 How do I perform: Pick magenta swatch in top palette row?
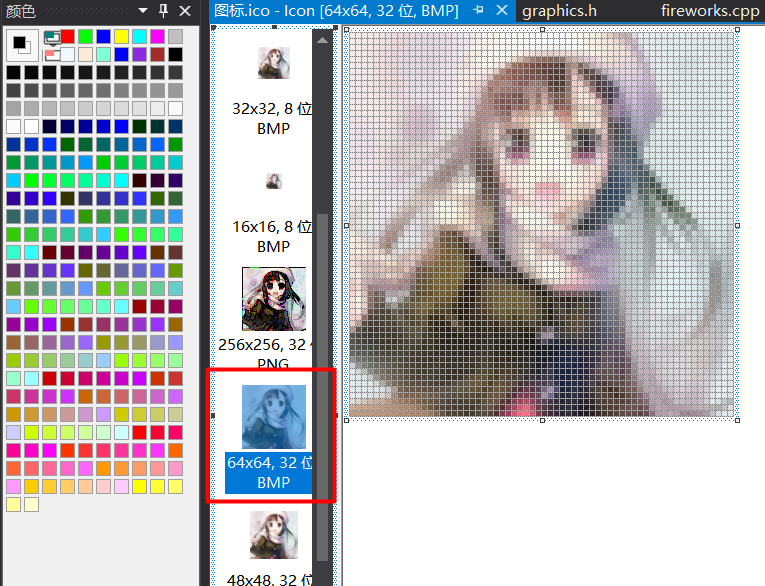point(158,36)
